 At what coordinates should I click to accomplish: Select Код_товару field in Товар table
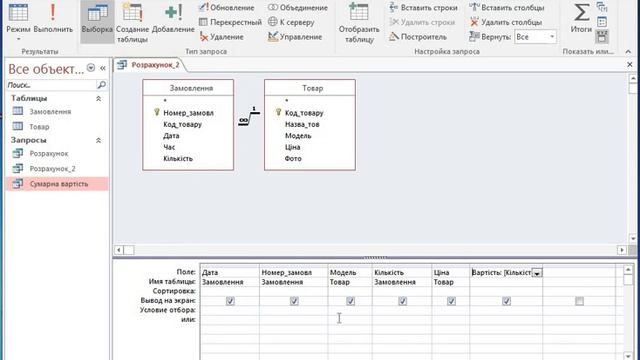coord(304,113)
